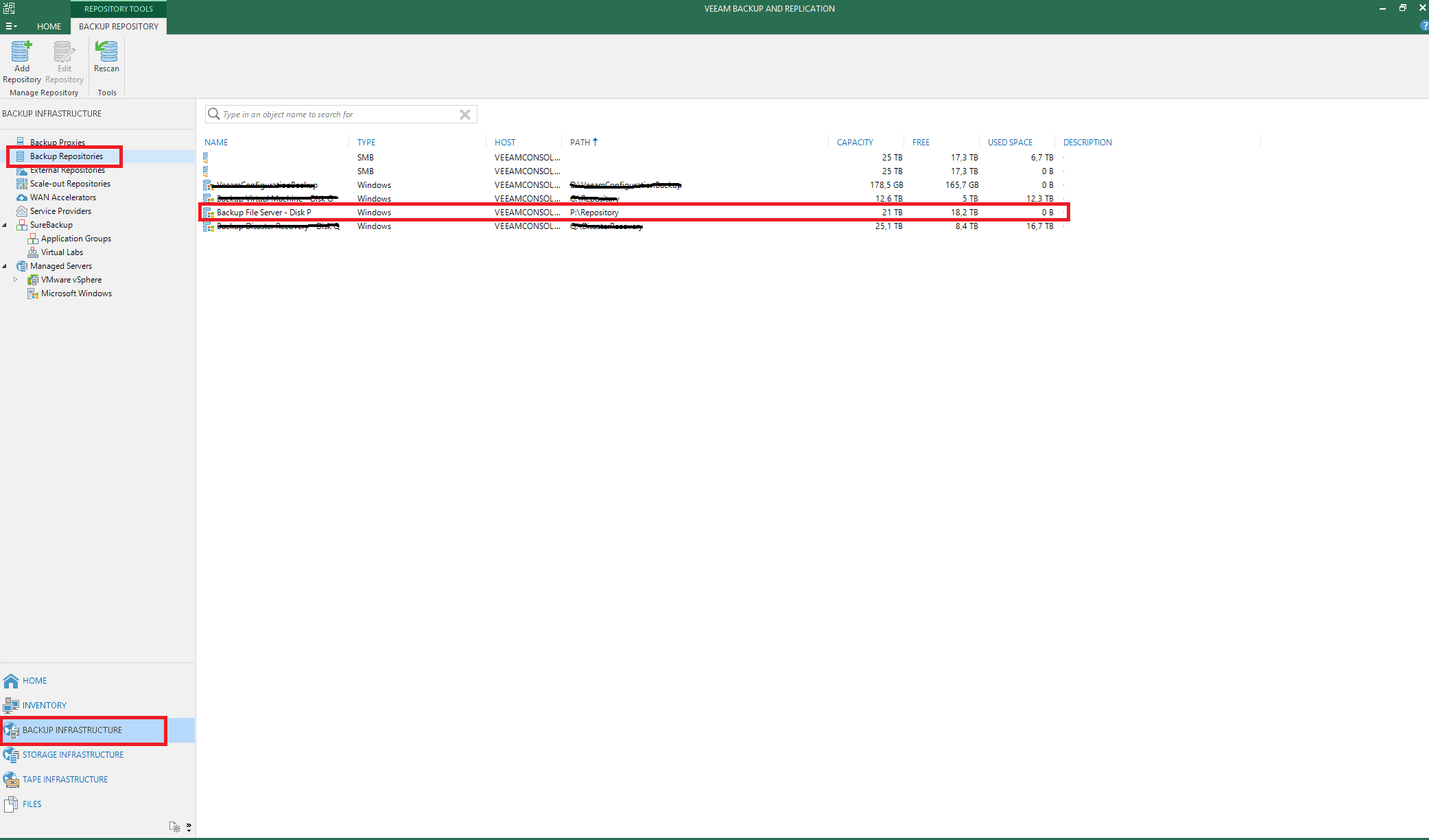Open navigation pane configure buttons icon
This screenshot has height=840, width=1429.
click(175, 827)
